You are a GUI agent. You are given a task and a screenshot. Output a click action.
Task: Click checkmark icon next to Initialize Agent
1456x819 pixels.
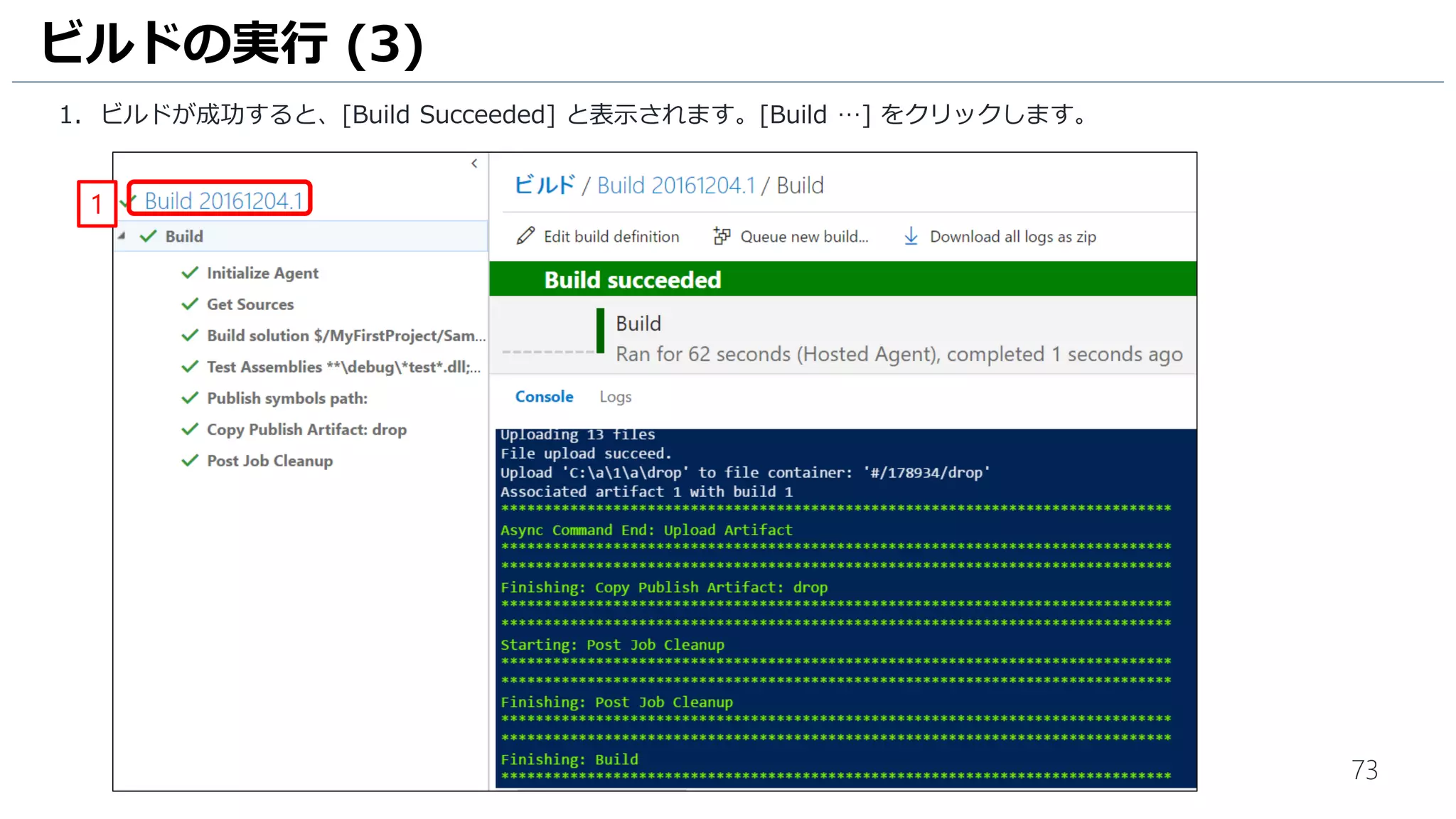click(x=190, y=273)
